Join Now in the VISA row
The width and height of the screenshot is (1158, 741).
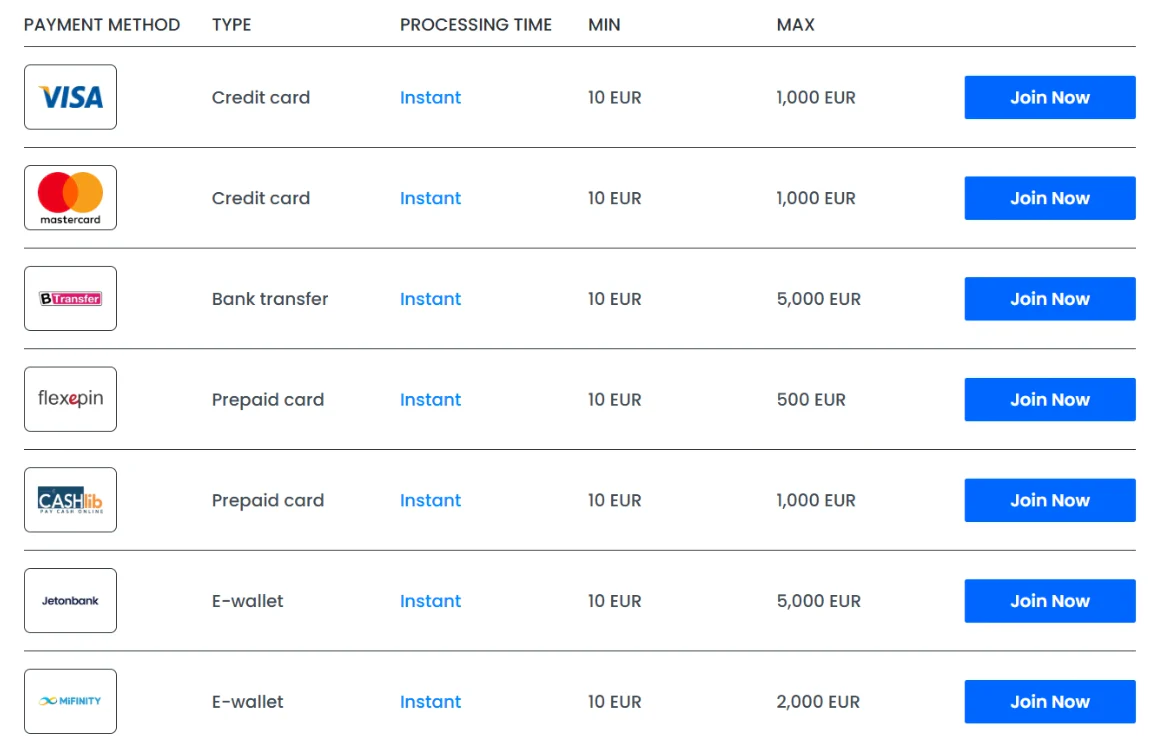pyautogui.click(x=1049, y=98)
